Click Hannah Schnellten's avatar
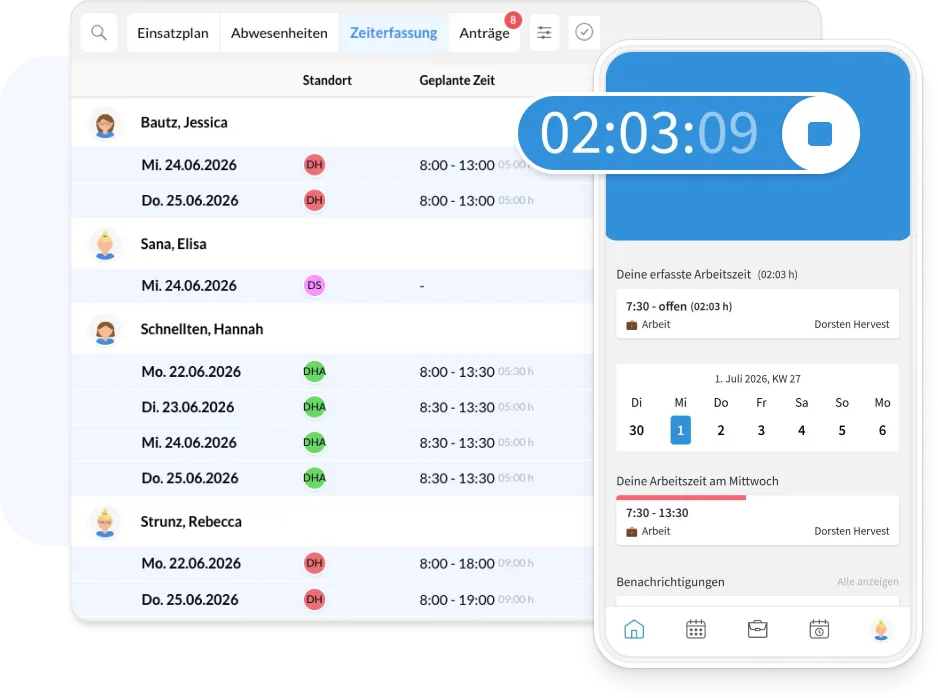The image size is (938, 698). 105,330
